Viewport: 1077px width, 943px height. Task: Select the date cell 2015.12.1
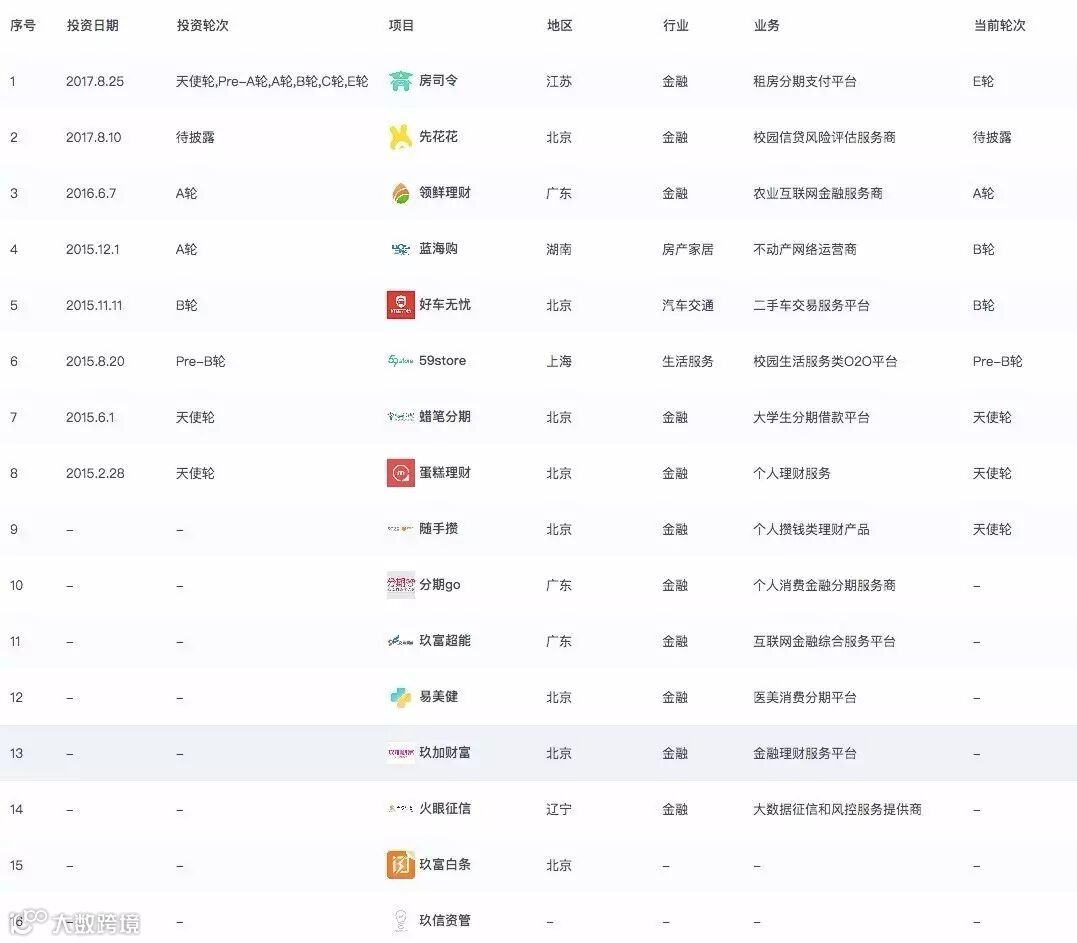[x=93, y=249]
